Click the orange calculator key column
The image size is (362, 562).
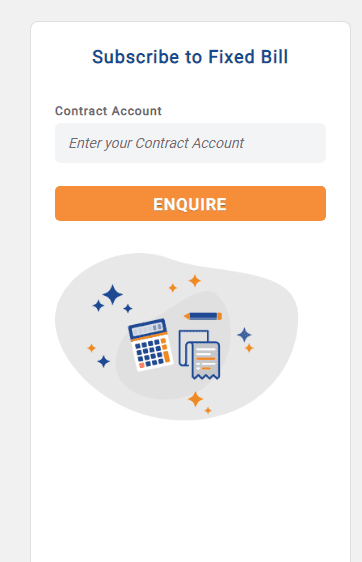(165, 350)
